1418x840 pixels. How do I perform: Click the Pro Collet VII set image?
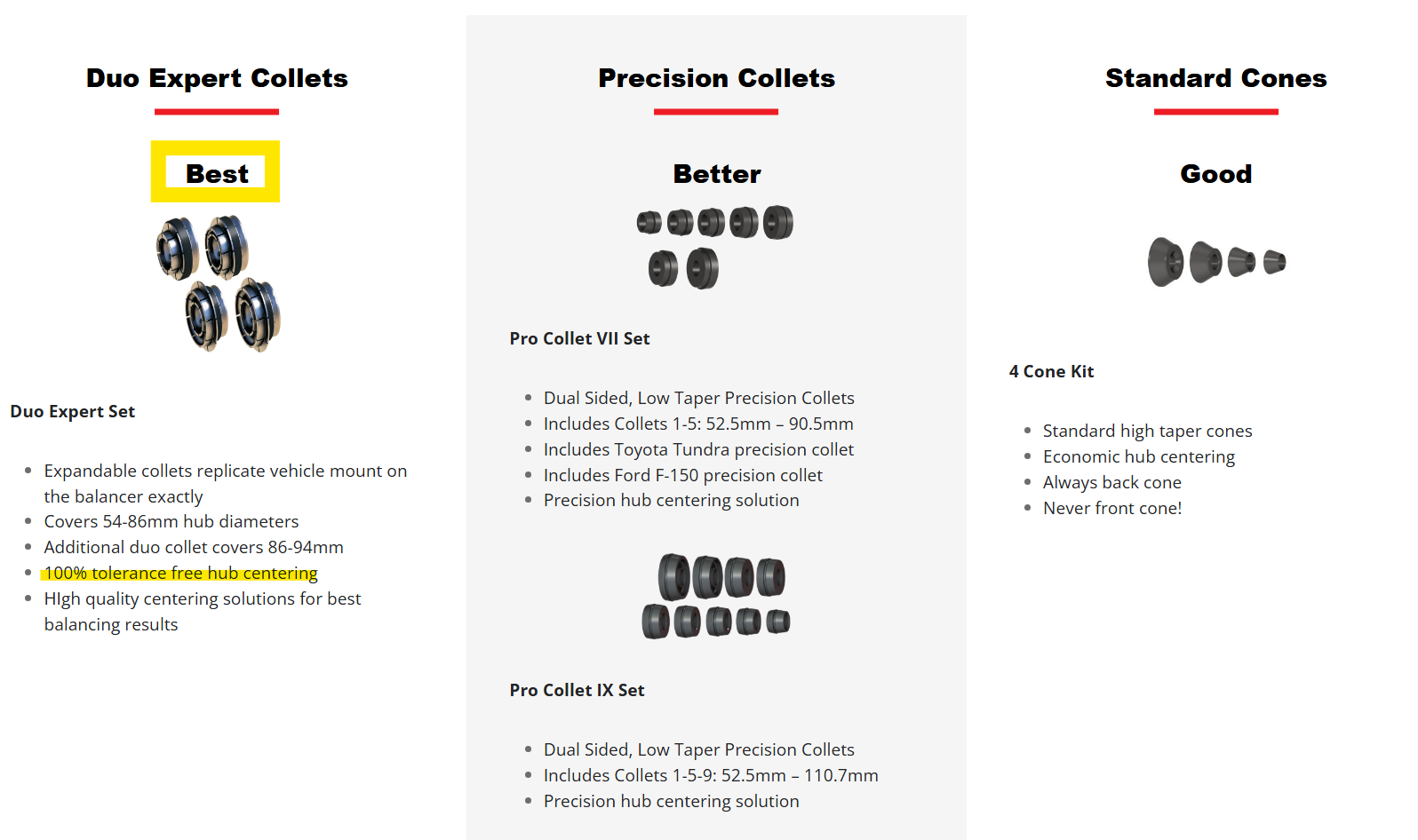tap(715, 246)
